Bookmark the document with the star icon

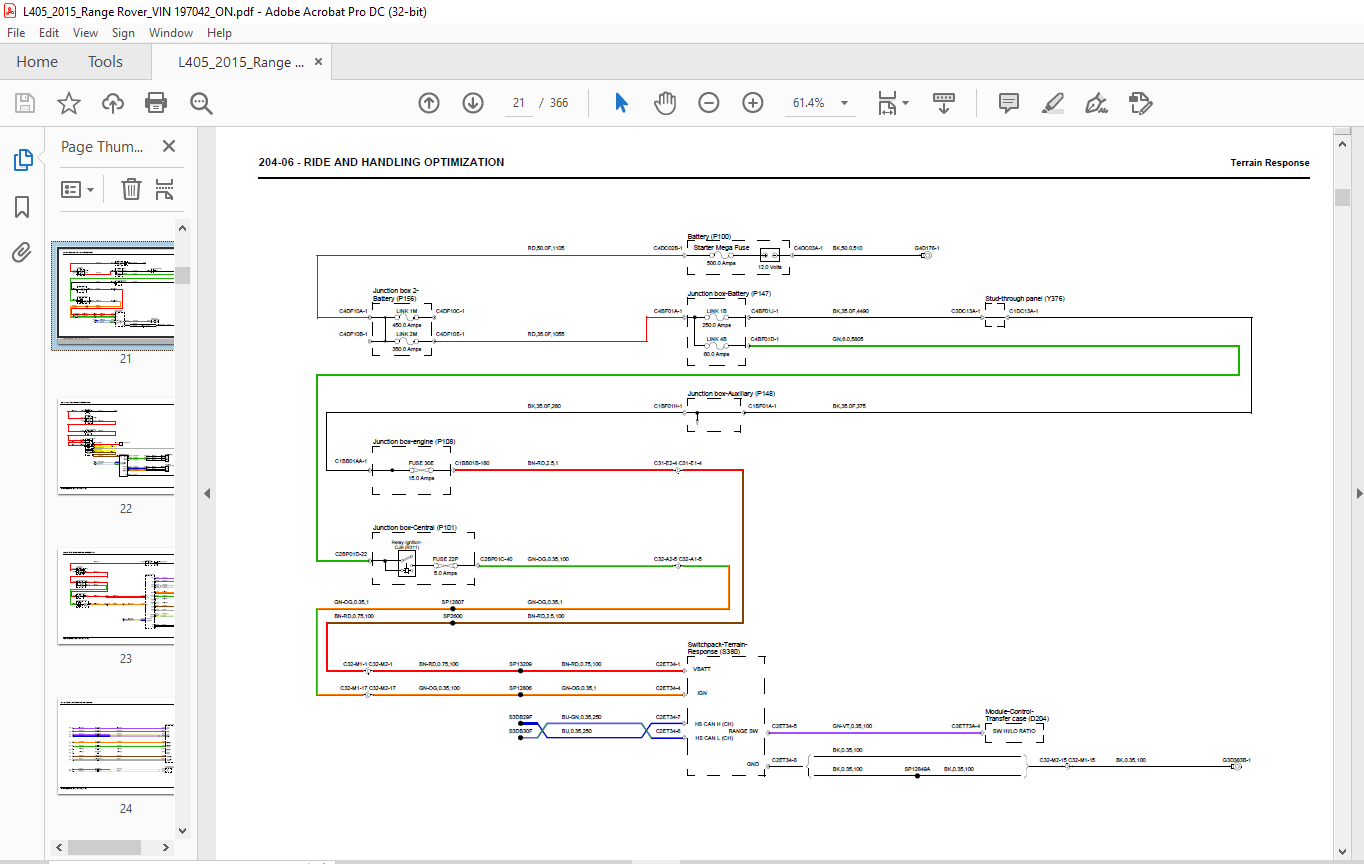coord(68,103)
